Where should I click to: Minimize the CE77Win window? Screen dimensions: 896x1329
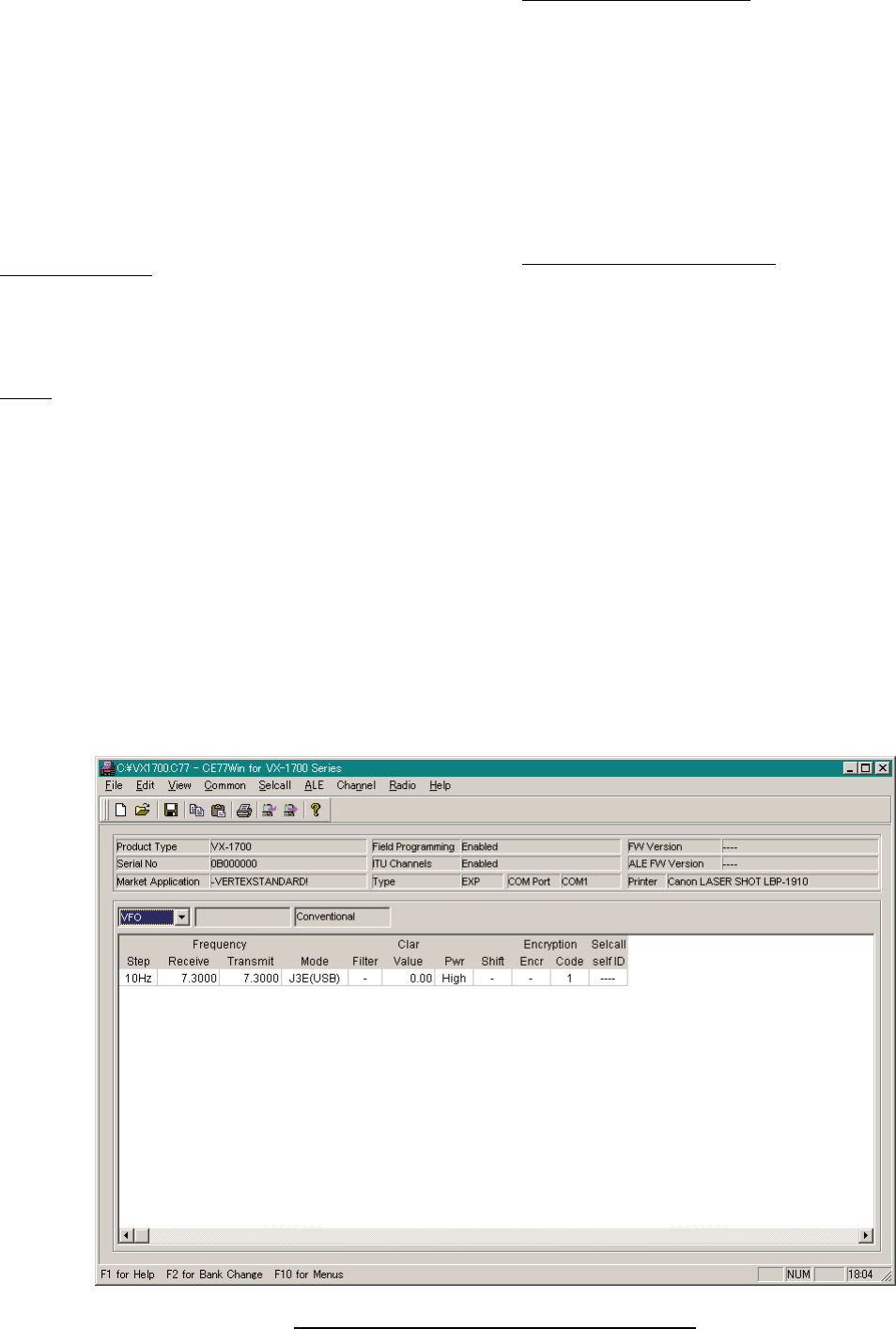tap(850, 767)
